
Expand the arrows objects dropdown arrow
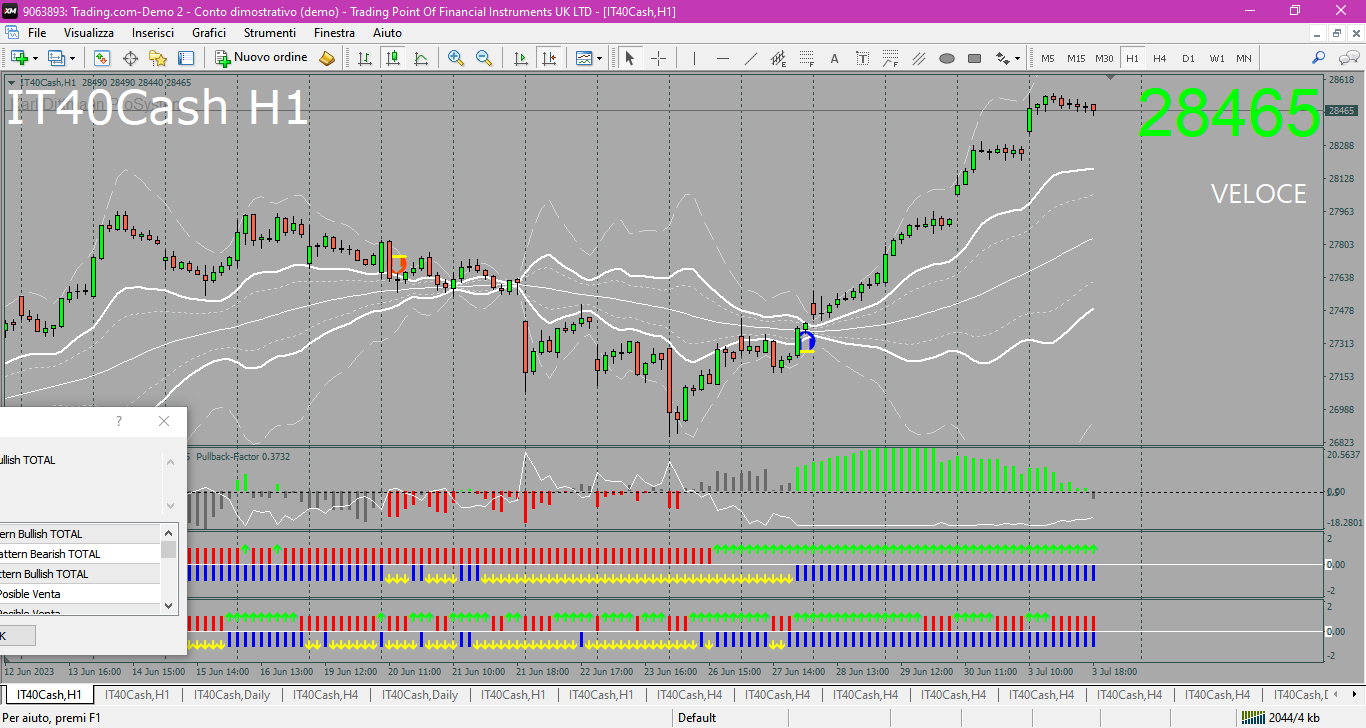click(1018, 58)
